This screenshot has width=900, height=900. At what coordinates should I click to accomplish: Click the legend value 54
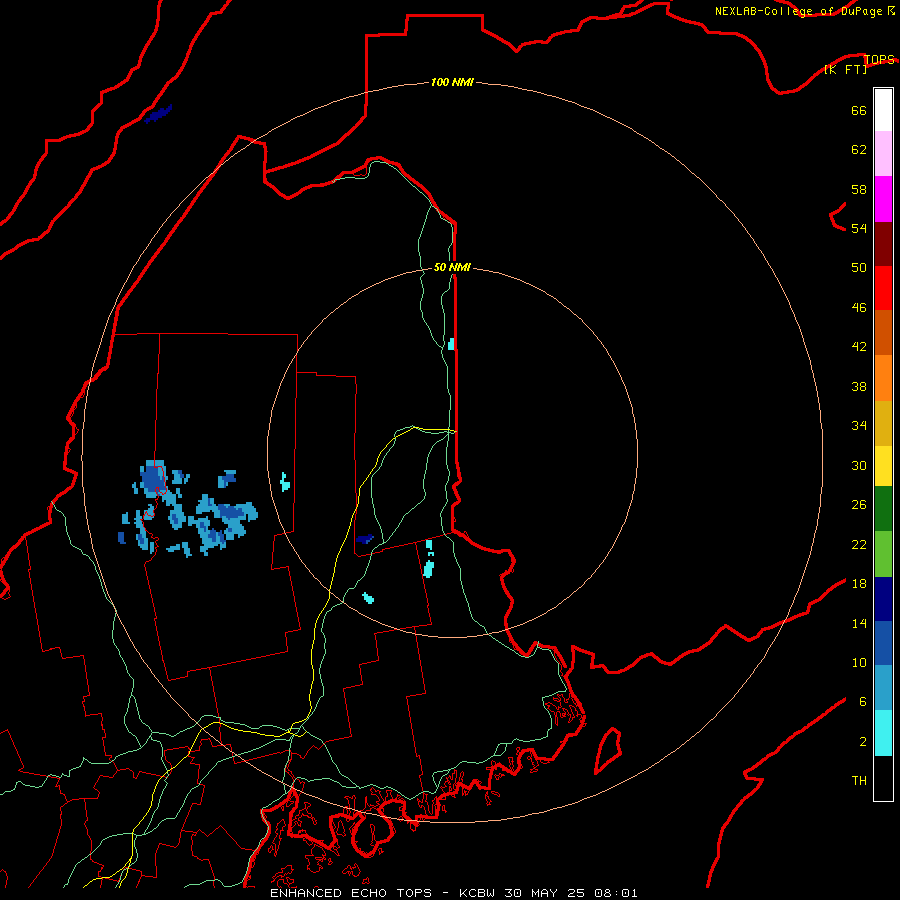859,228
